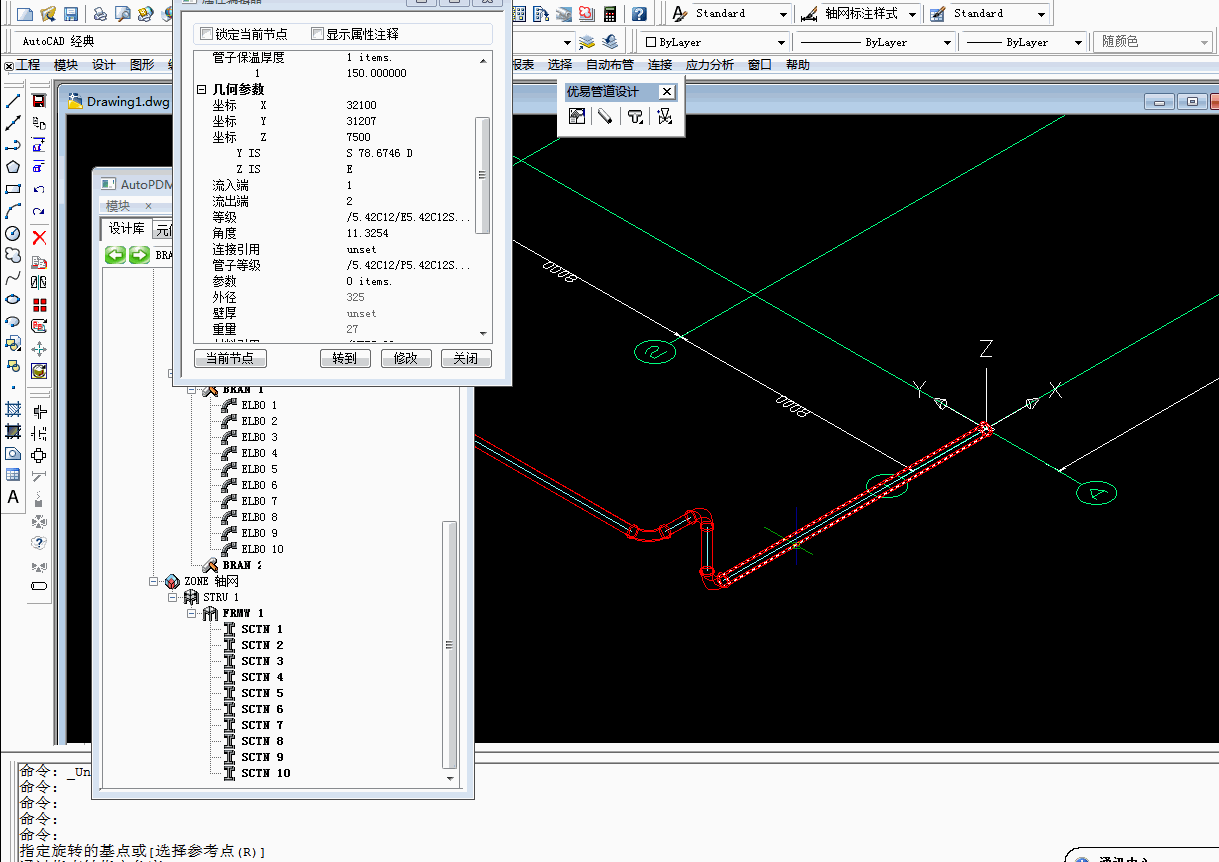Select the Line draw tool
Screen dimensions: 1219x862
point(13,101)
